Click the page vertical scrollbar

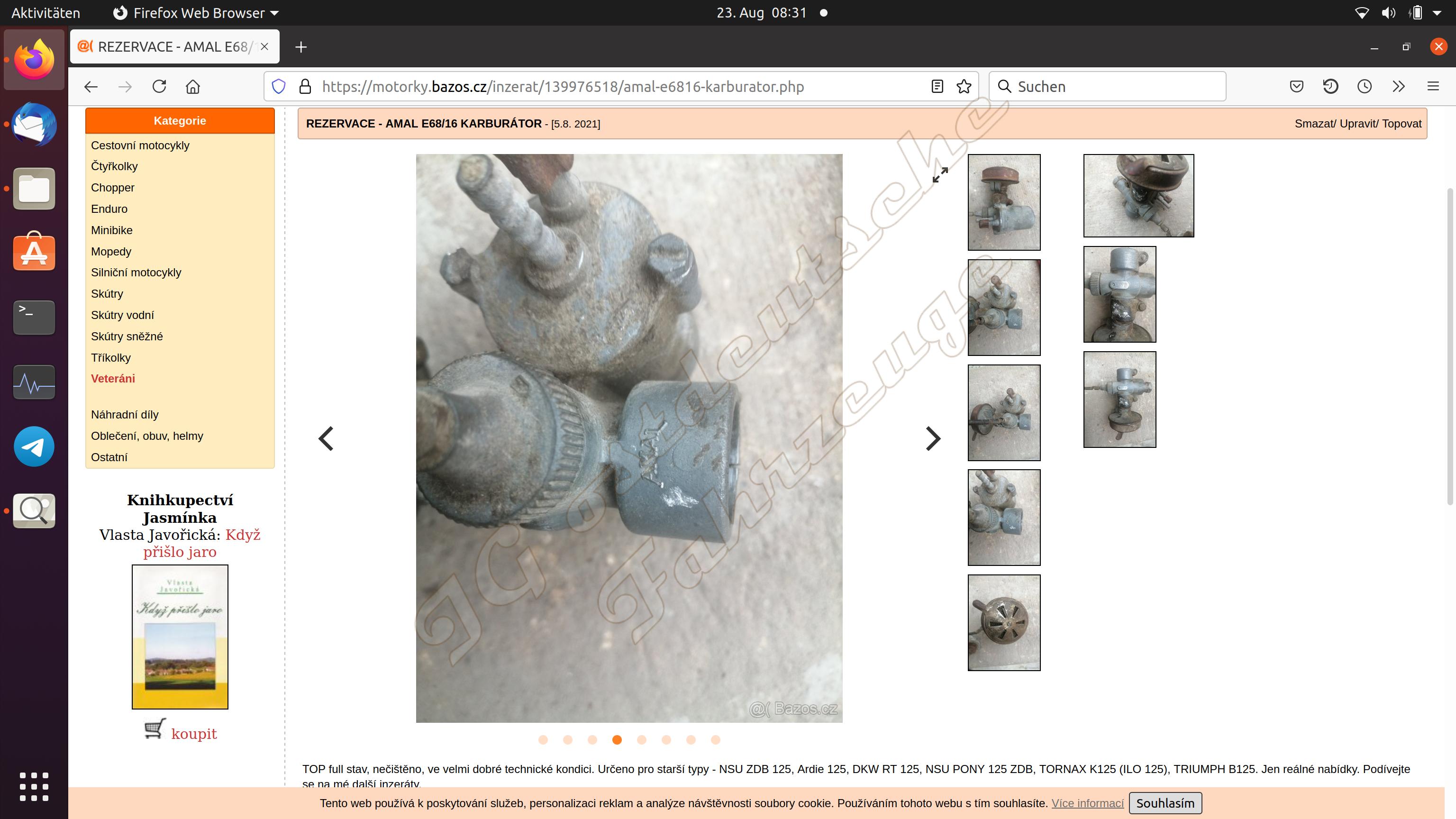click(1450, 346)
